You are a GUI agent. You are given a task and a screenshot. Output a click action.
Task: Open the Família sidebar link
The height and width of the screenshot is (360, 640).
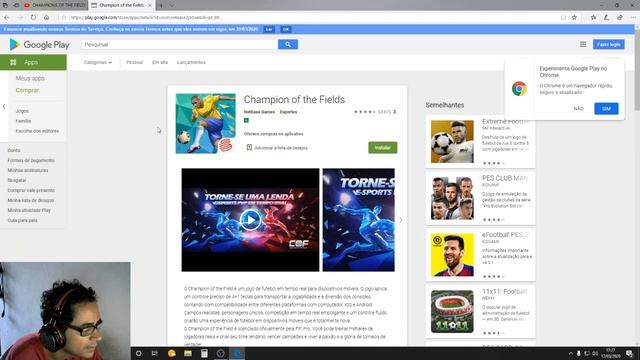coord(23,121)
